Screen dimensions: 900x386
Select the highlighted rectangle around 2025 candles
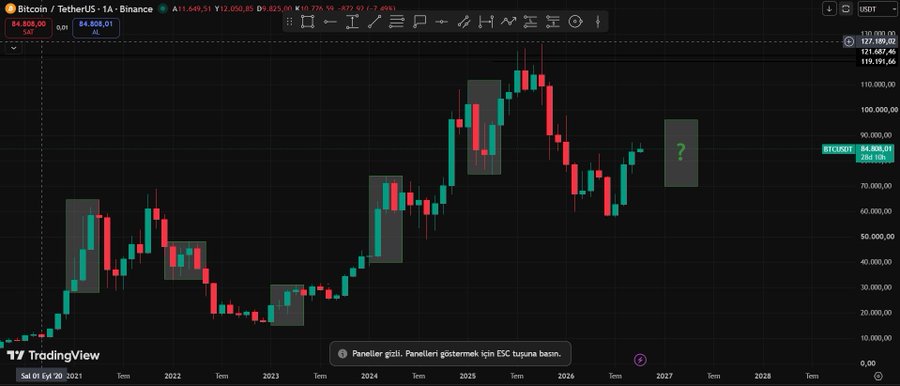coord(484,128)
